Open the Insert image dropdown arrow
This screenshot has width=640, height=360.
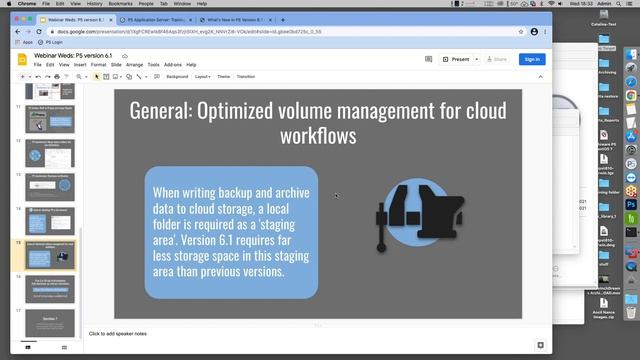click(121, 77)
